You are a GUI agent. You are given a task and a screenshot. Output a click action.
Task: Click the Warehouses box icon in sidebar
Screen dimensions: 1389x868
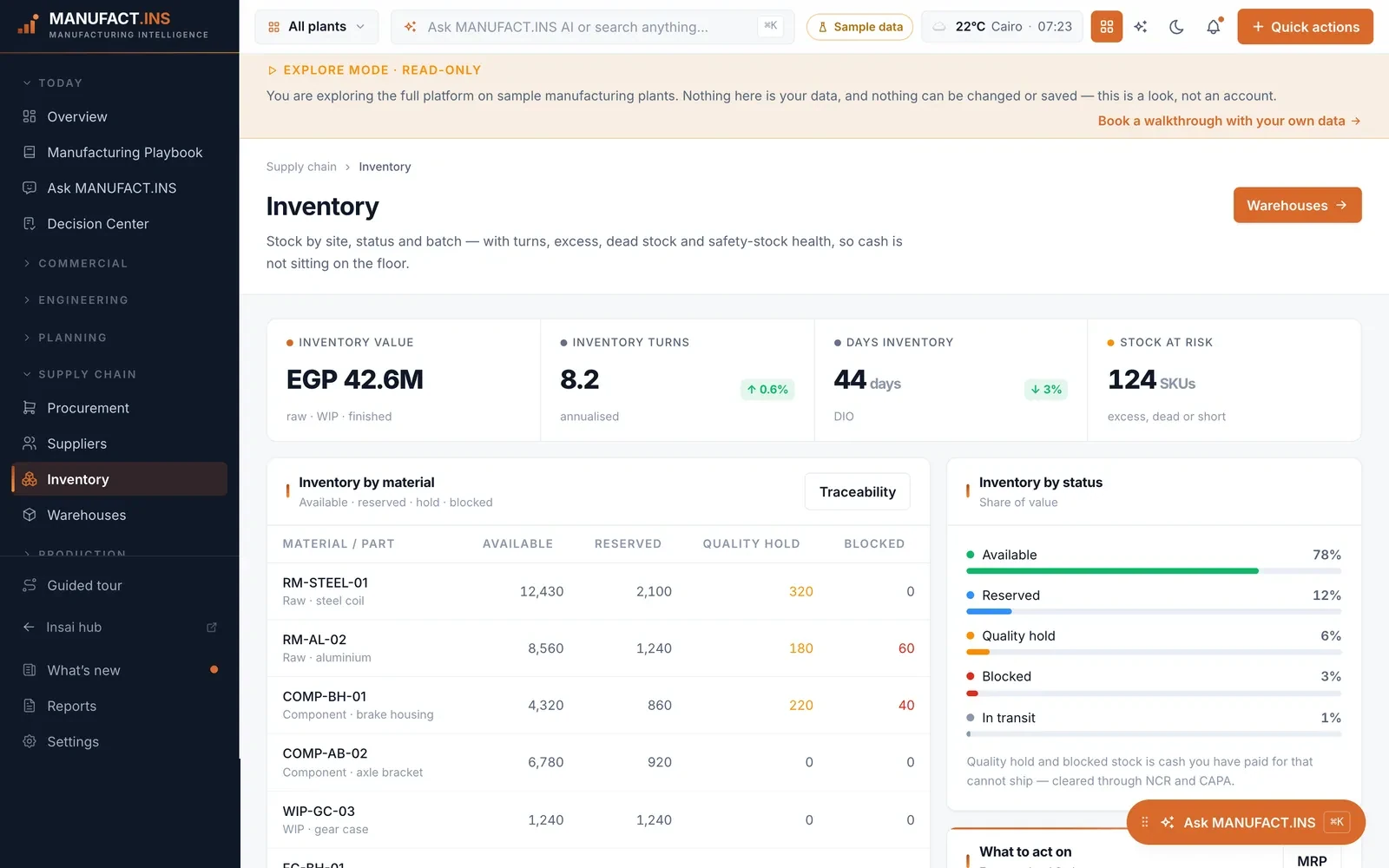tap(30, 515)
